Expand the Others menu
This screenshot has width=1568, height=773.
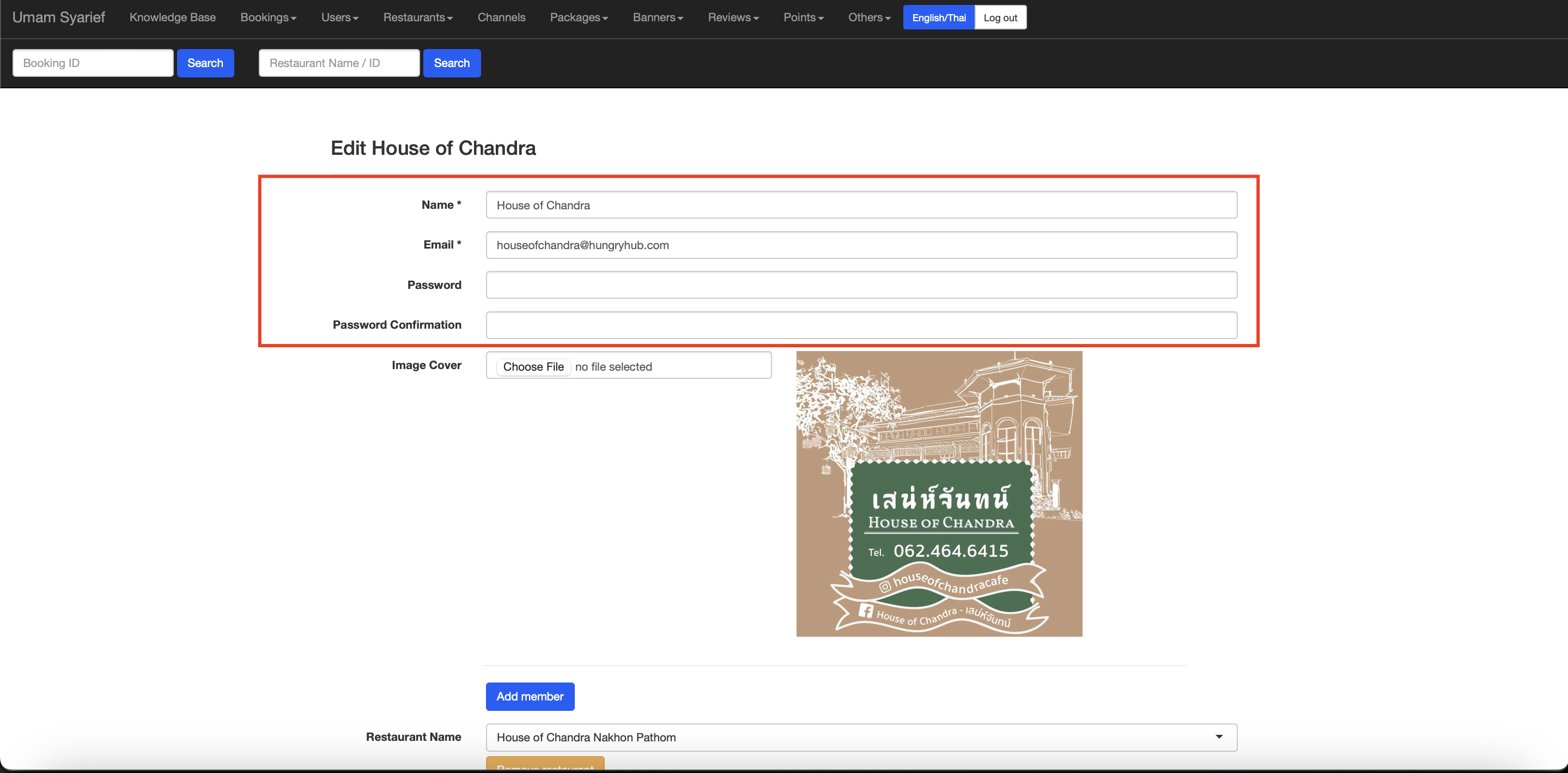click(x=868, y=17)
